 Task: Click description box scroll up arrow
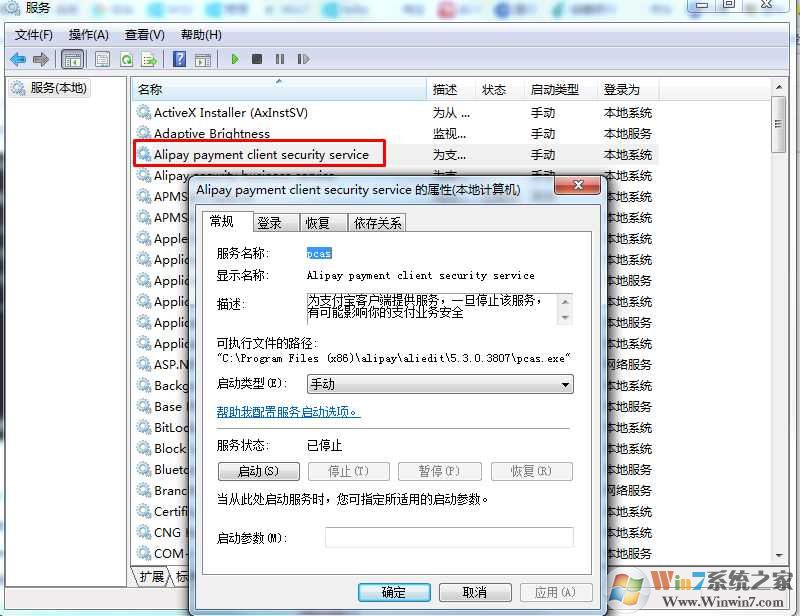[x=565, y=302]
